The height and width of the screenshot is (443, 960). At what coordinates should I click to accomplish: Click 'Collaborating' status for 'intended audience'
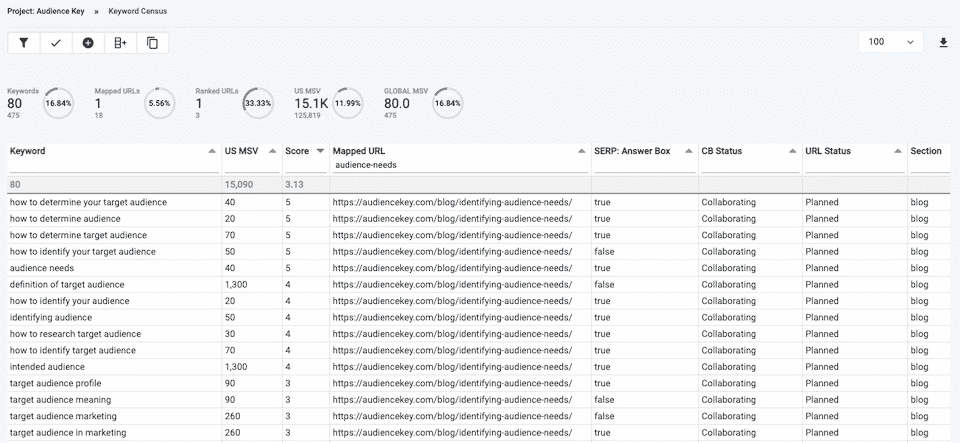[729, 368]
